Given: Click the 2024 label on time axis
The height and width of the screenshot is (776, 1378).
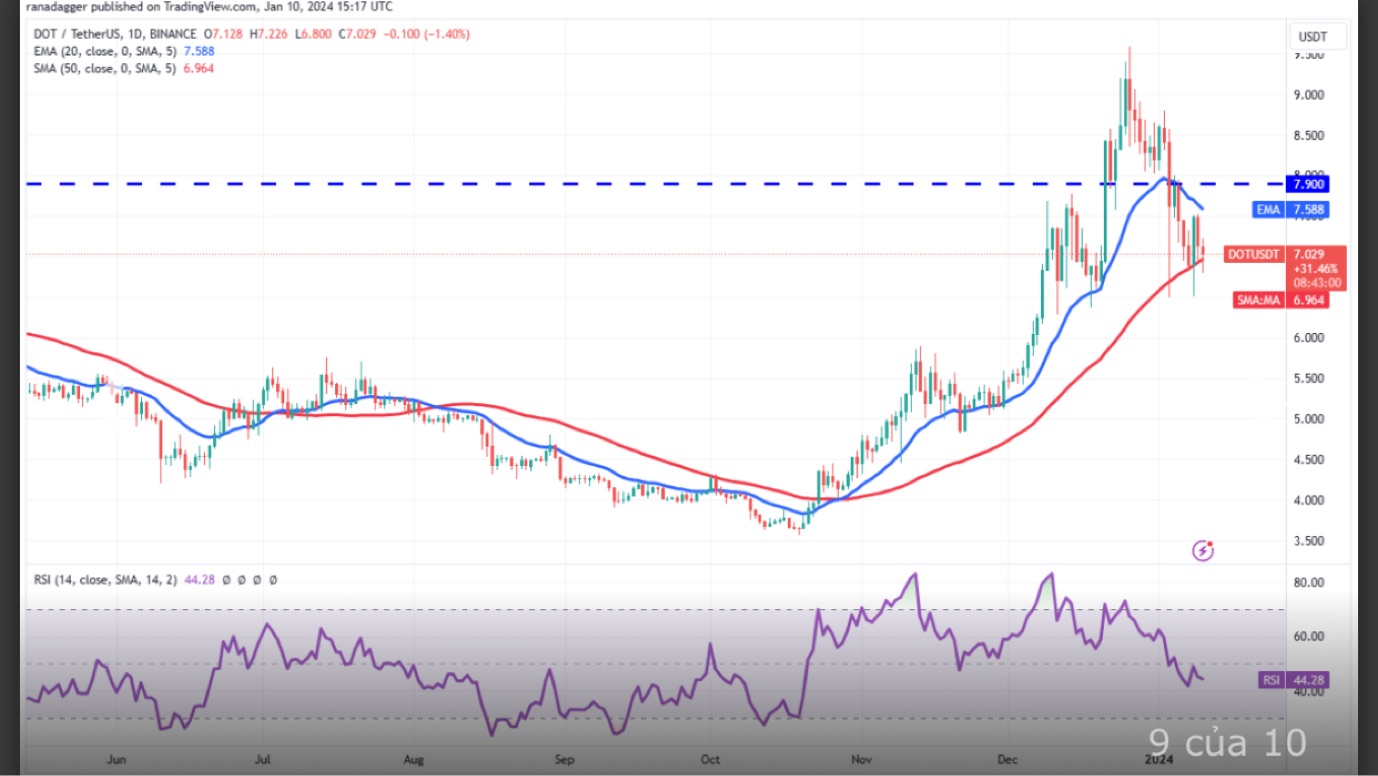Looking at the screenshot, I should (1158, 760).
